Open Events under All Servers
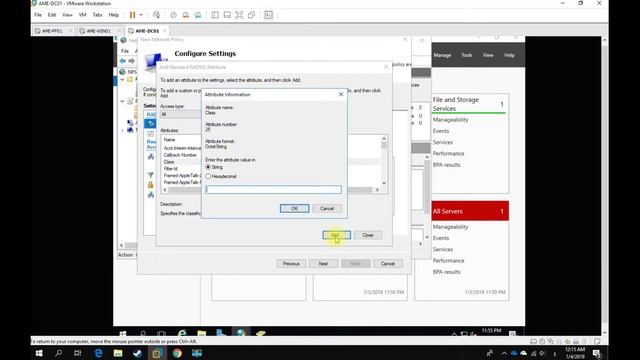 [441, 238]
